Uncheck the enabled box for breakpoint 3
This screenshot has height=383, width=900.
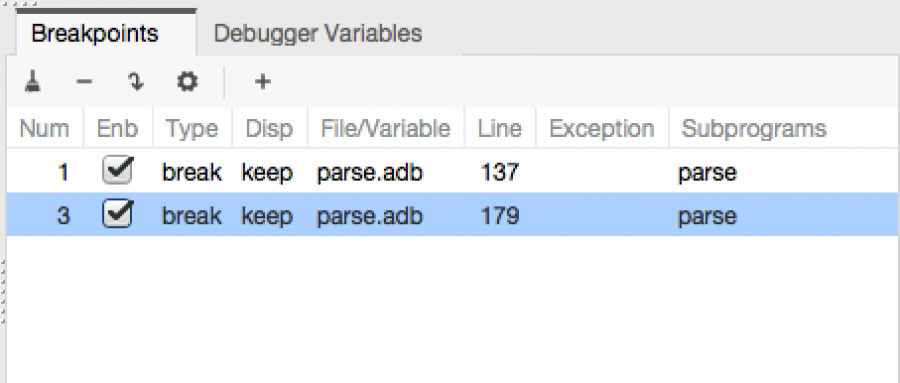(x=118, y=214)
